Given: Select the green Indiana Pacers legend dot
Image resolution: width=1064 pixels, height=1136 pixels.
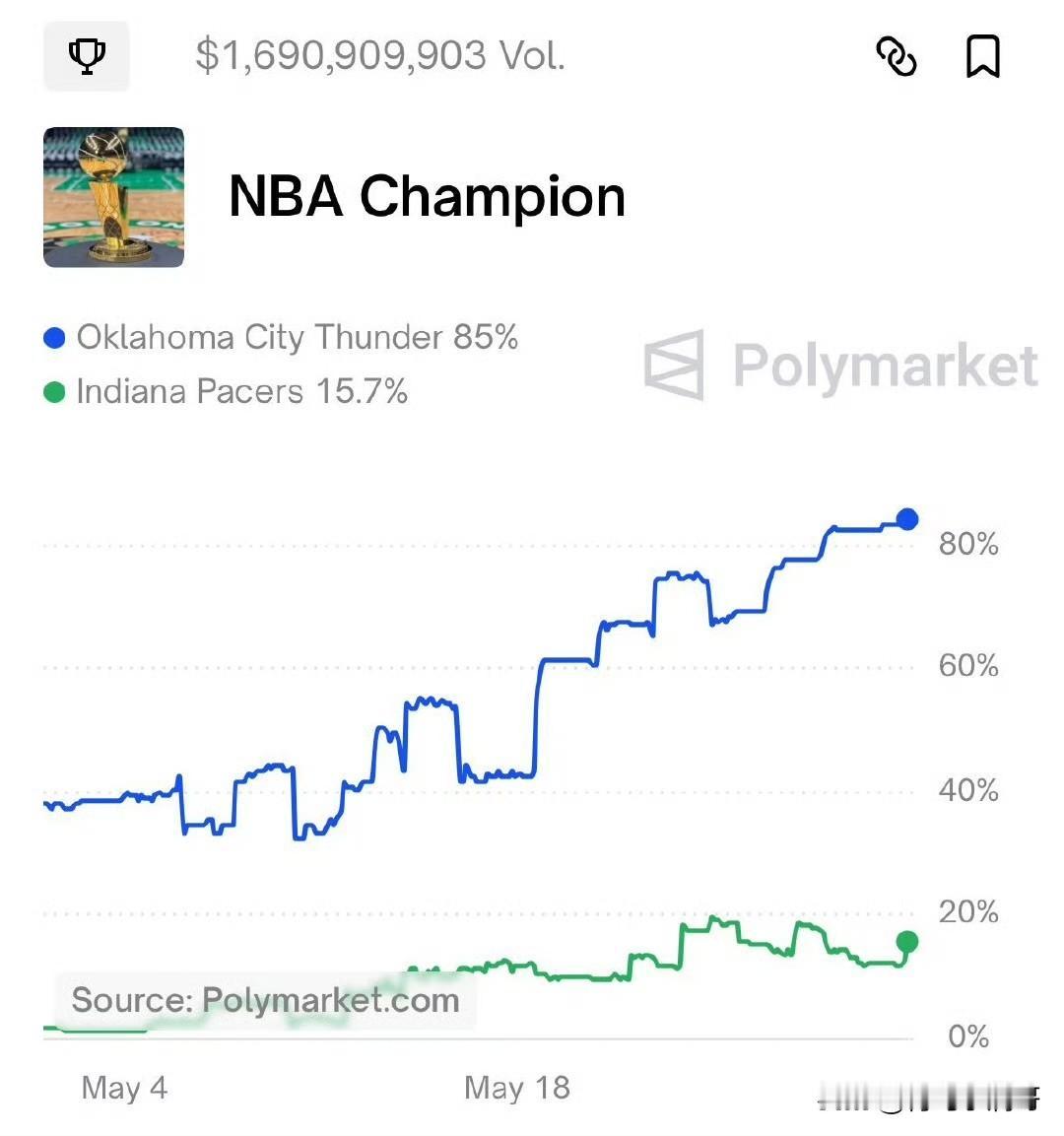Looking at the screenshot, I should pos(54,392).
